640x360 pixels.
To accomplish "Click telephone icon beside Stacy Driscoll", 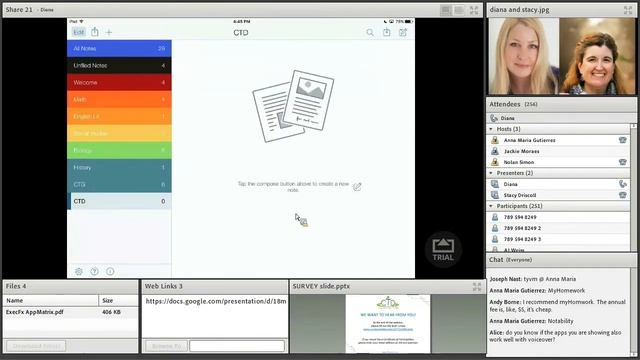I will coord(622,195).
